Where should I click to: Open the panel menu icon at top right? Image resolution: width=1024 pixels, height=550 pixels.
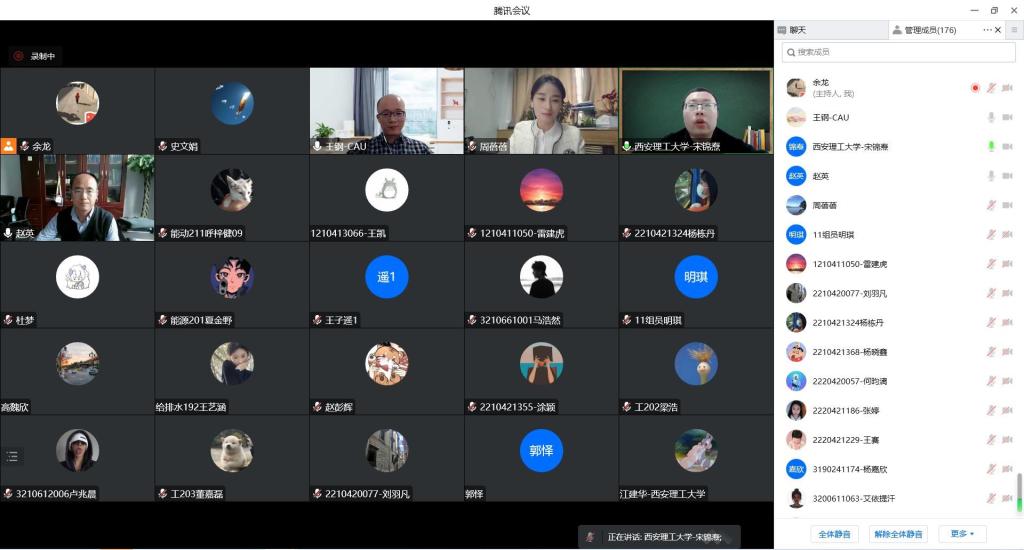click(1014, 30)
